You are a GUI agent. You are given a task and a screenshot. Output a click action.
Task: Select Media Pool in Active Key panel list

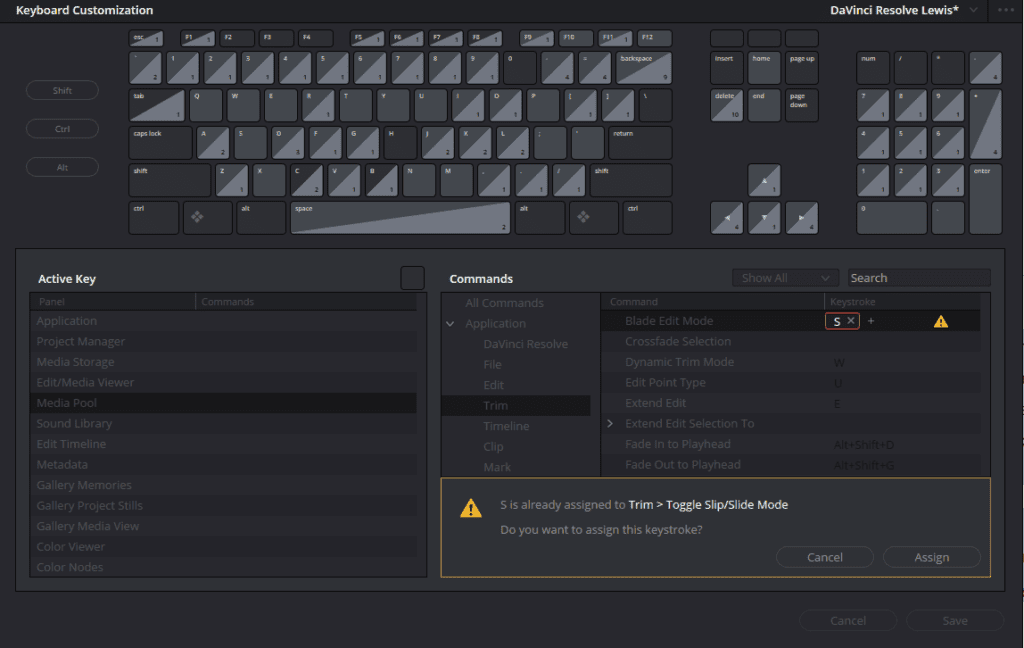(x=223, y=403)
